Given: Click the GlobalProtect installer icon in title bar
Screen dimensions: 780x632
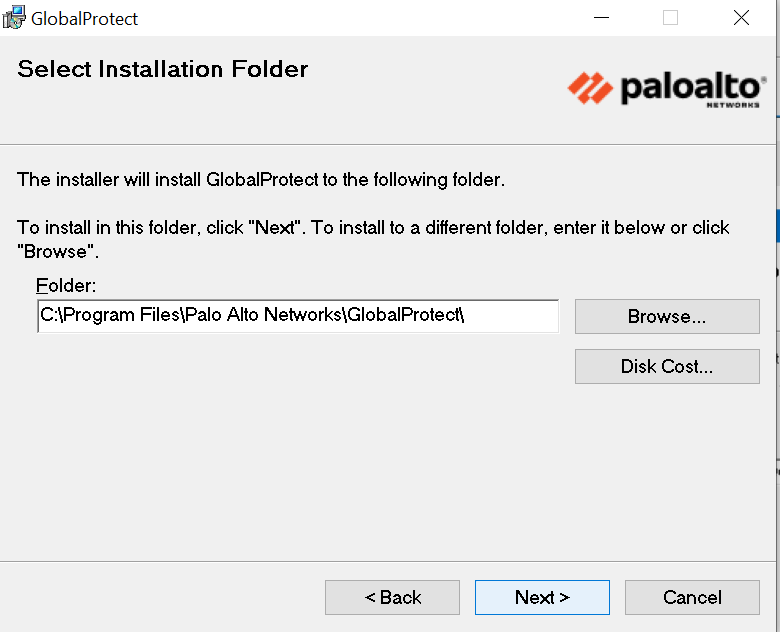Looking at the screenshot, I should [x=14, y=17].
